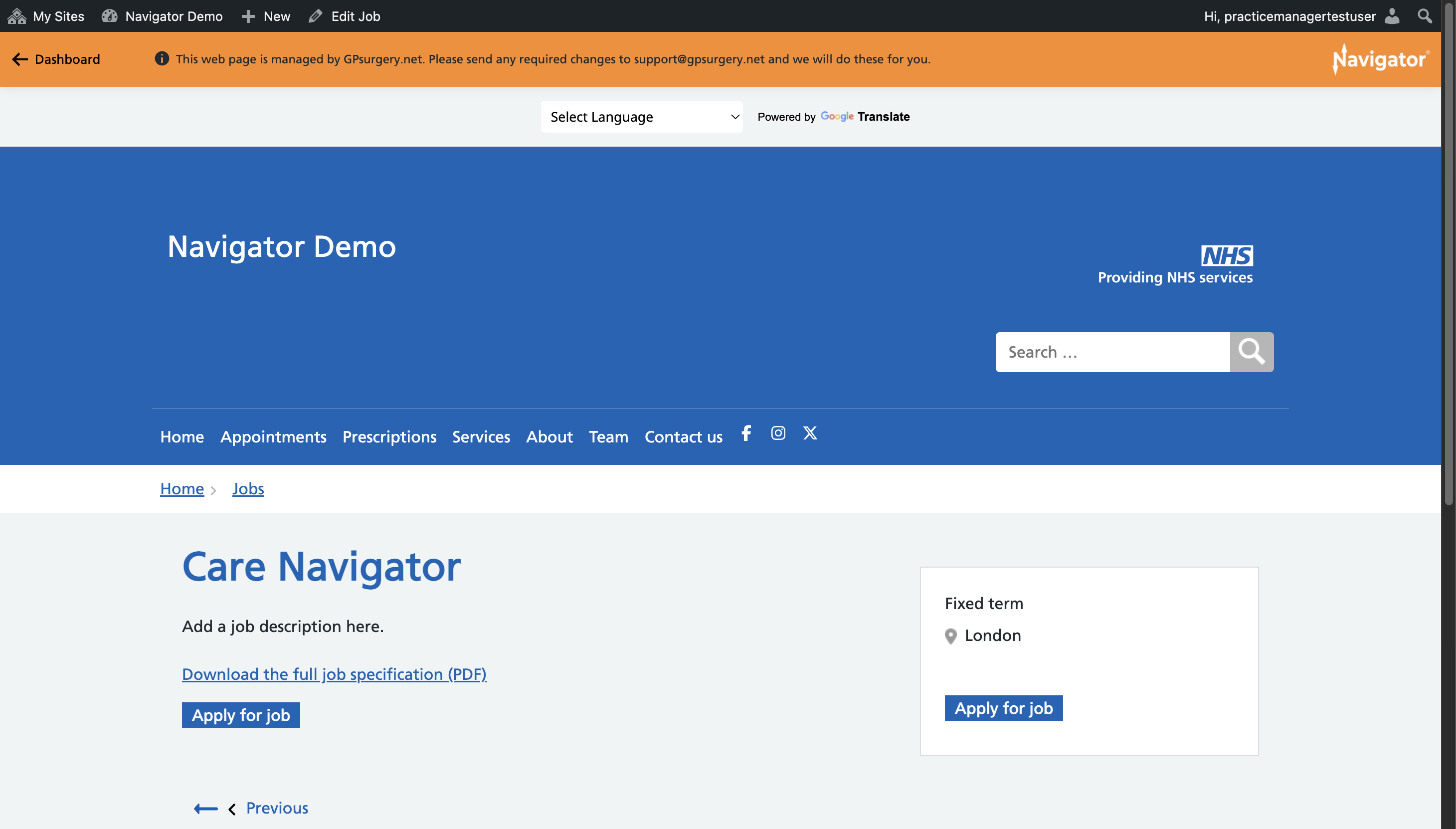Image resolution: width=1456 pixels, height=829 pixels.
Task: Click the info icon in orange banner
Action: [x=162, y=59]
